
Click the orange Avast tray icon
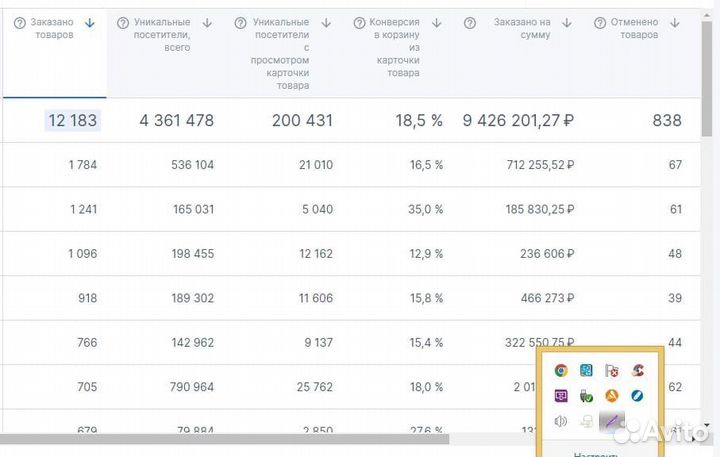[x=611, y=396]
